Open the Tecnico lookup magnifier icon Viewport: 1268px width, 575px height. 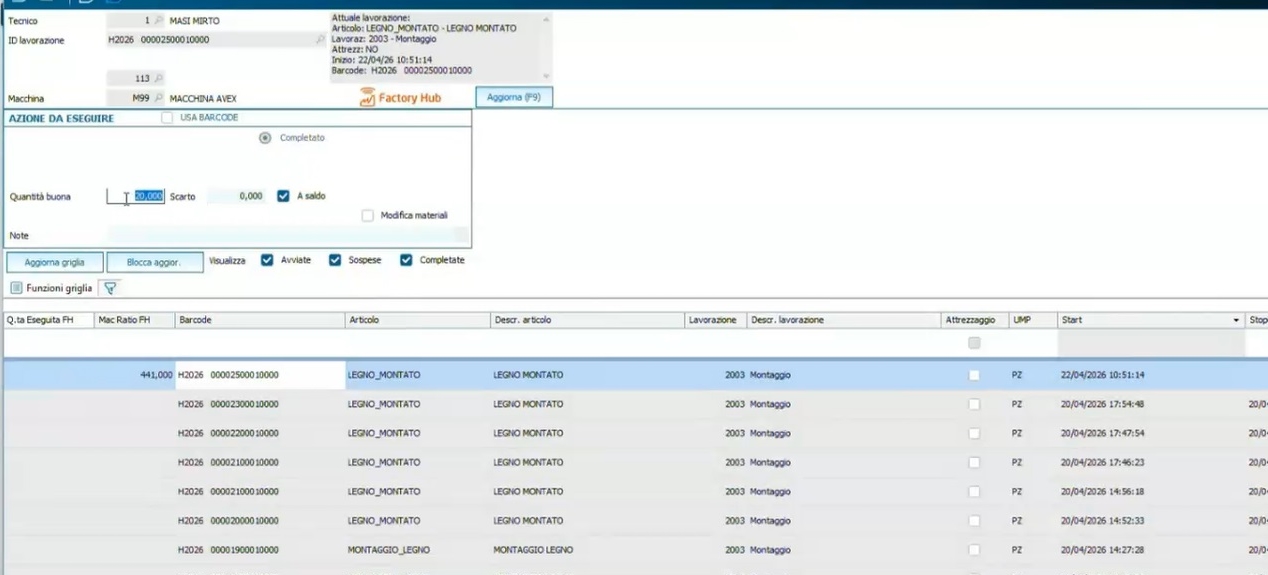coord(158,21)
